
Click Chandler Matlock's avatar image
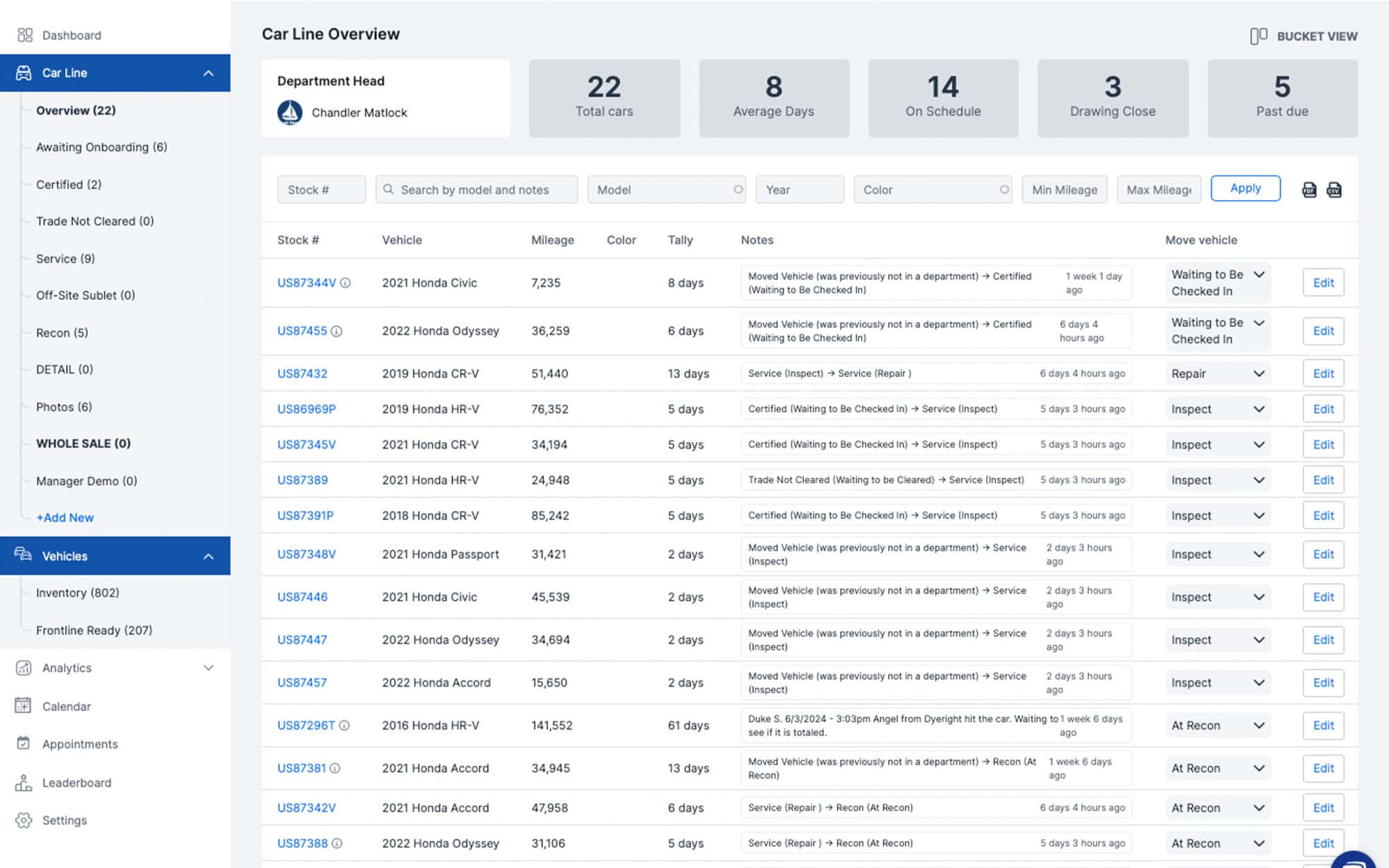(290, 112)
